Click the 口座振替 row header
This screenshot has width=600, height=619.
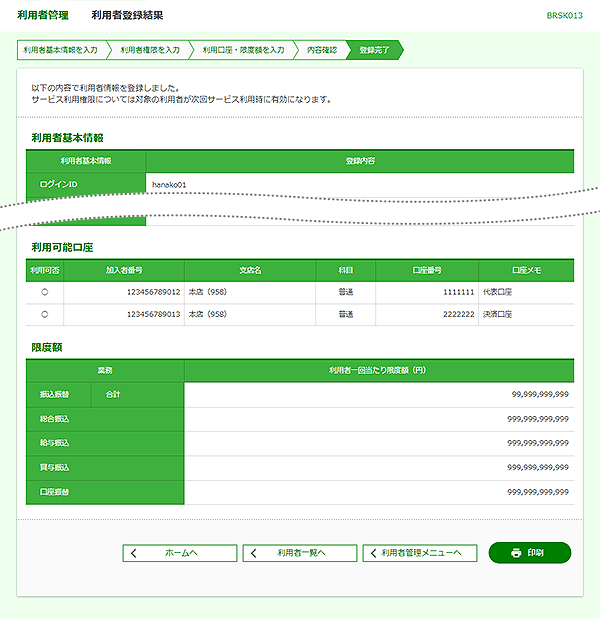coord(105,492)
